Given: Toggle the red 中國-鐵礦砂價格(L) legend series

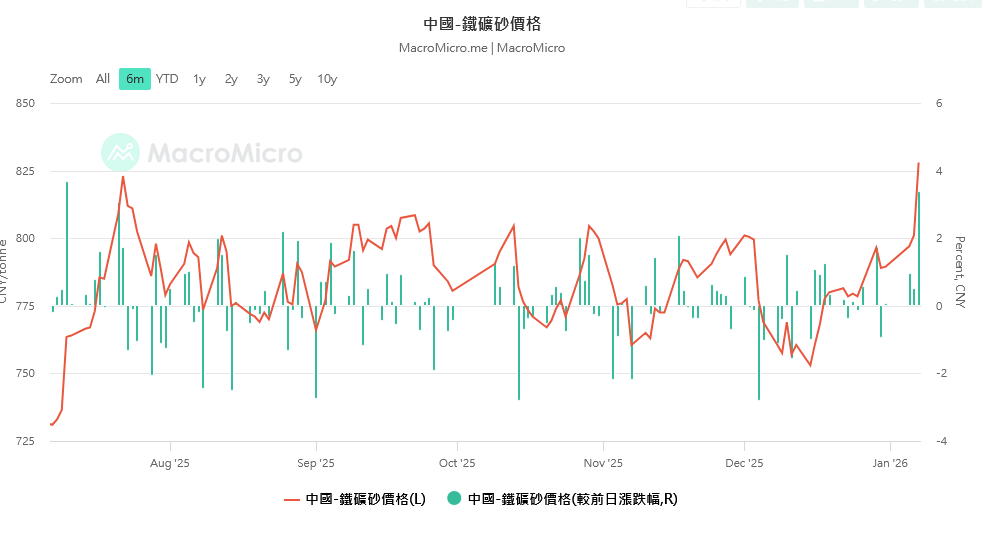Looking at the screenshot, I should pos(355,499).
